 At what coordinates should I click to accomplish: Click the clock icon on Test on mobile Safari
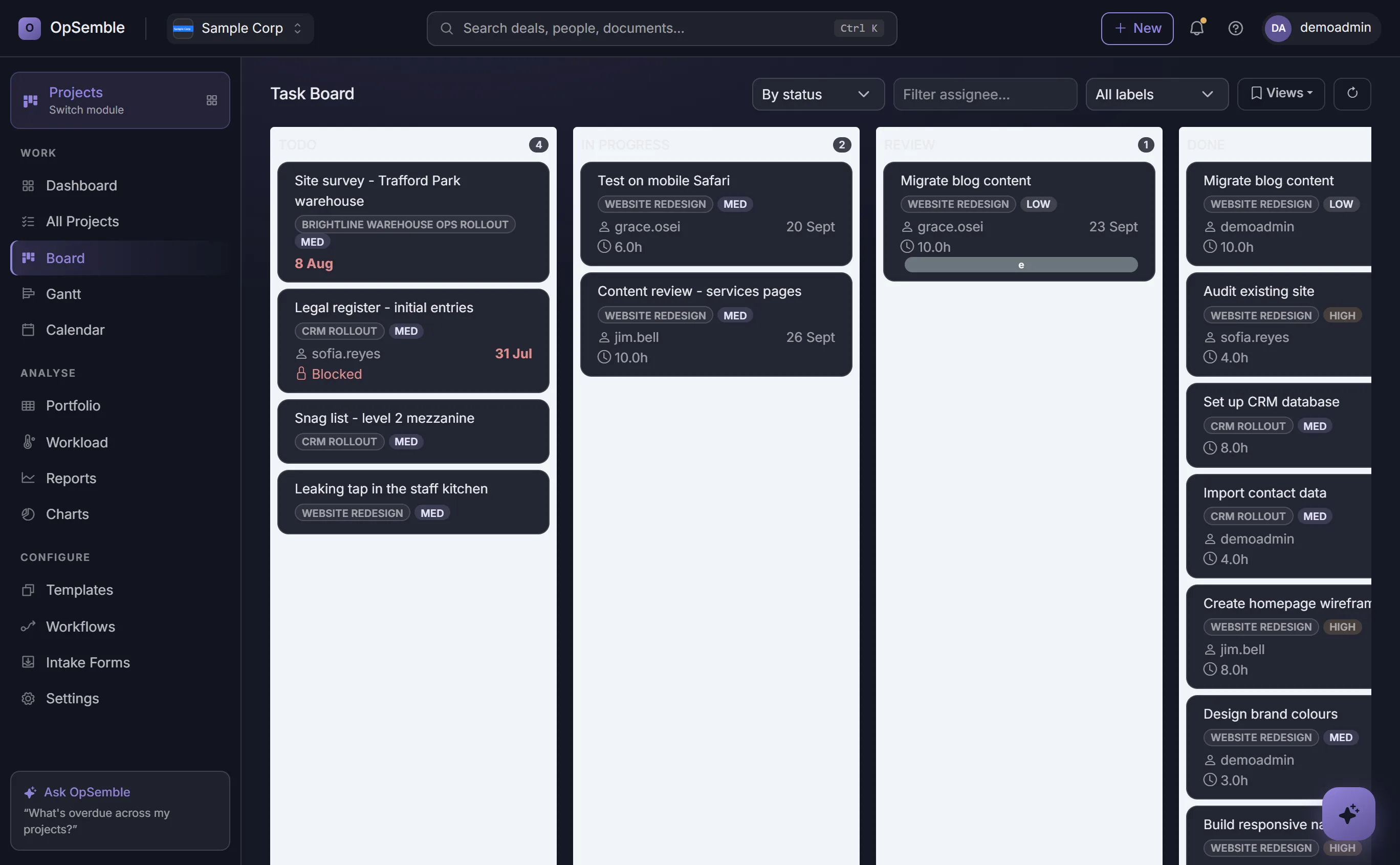pos(604,247)
